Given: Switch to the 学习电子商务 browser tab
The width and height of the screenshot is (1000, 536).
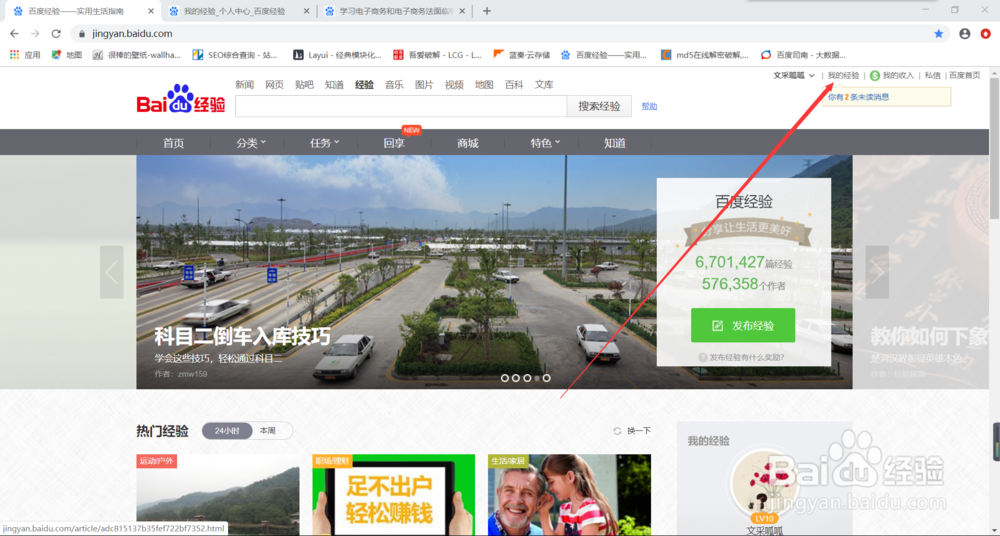Looking at the screenshot, I should click(x=395, y=11).
